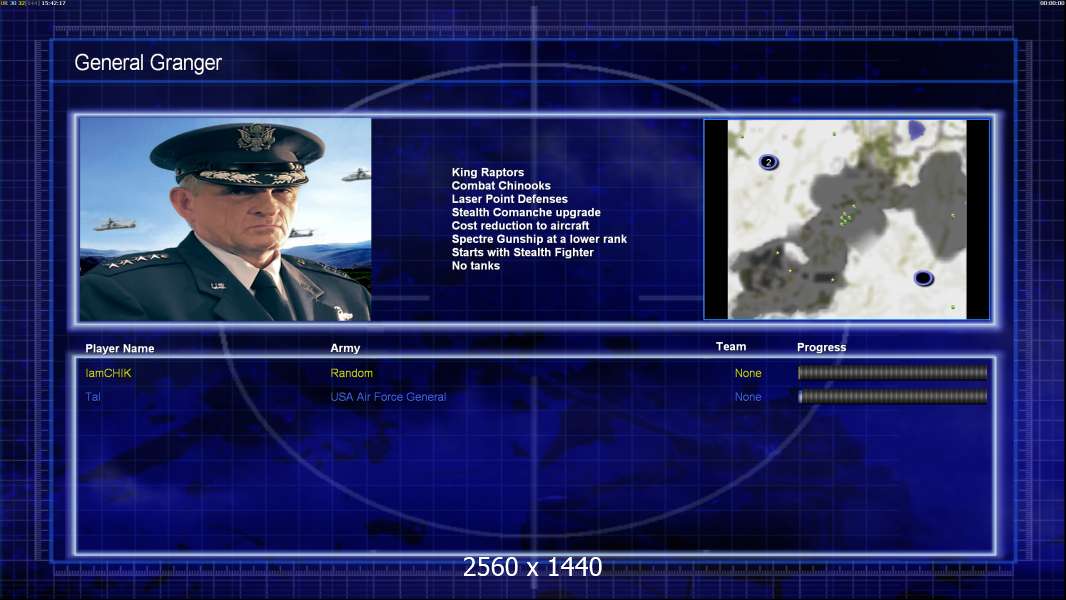Click the No tanks line
The height and width of the screenshot is (600, 1066).
[475, 266]
